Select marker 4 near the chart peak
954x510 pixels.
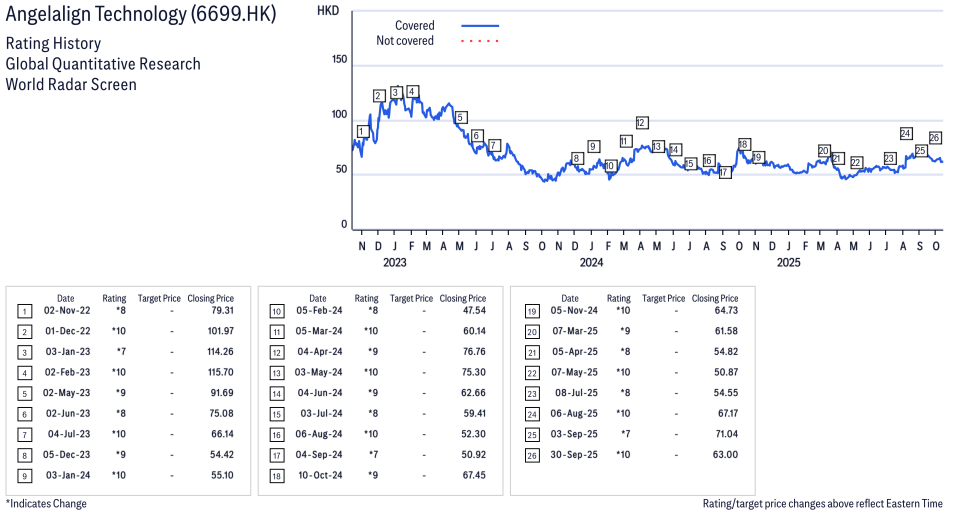click(x=412, y=91)
